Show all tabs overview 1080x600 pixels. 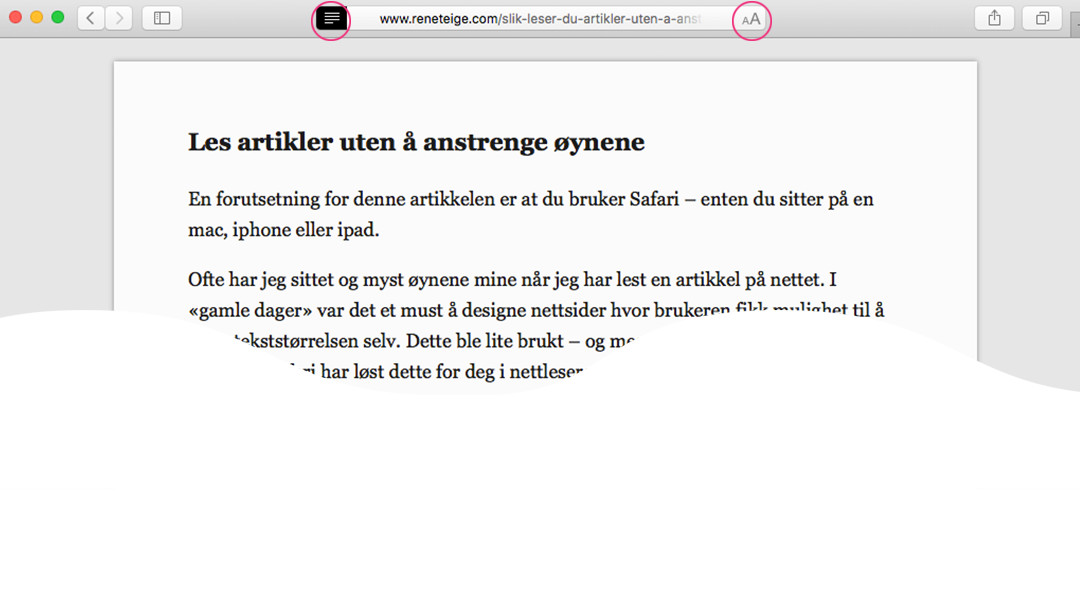coord(1042,18)
